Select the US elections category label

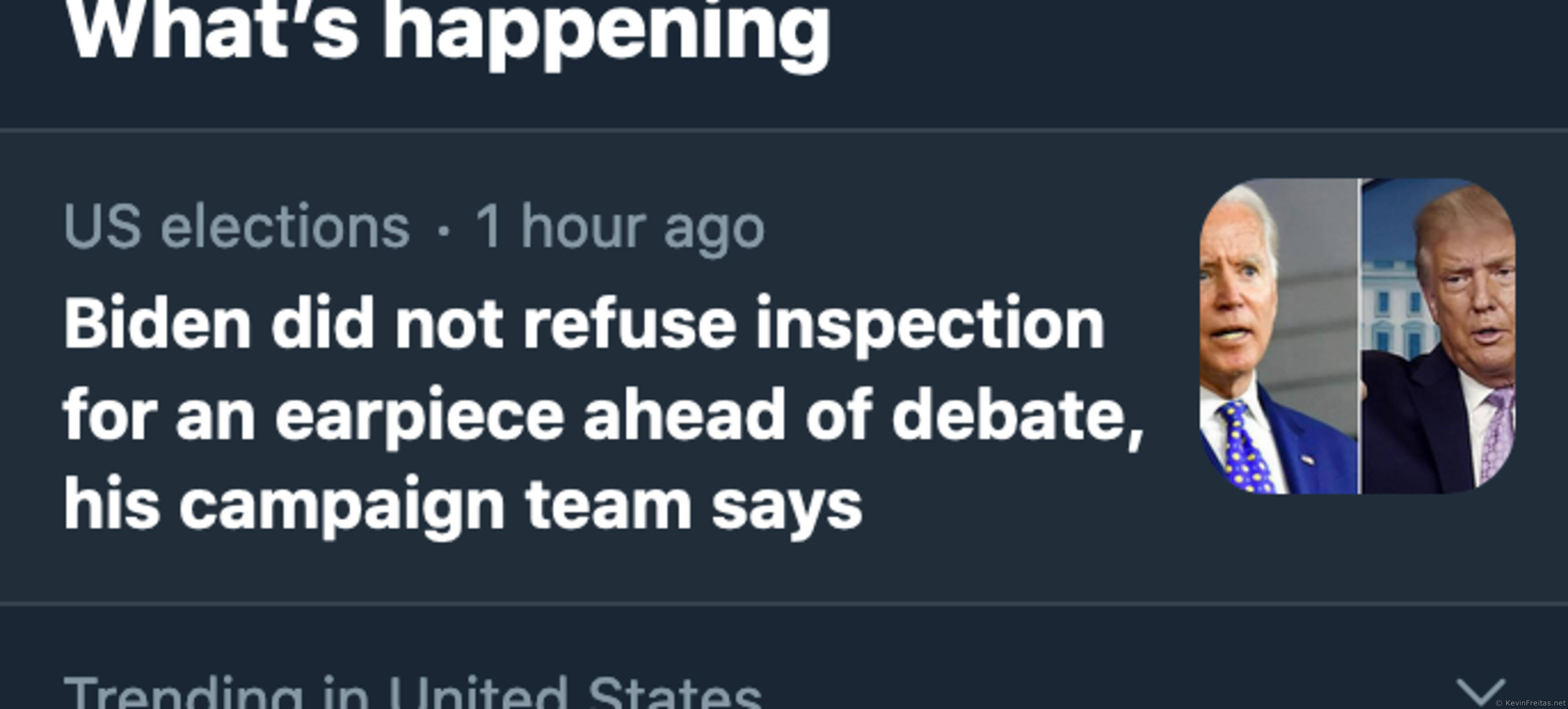tap(236, 227)
